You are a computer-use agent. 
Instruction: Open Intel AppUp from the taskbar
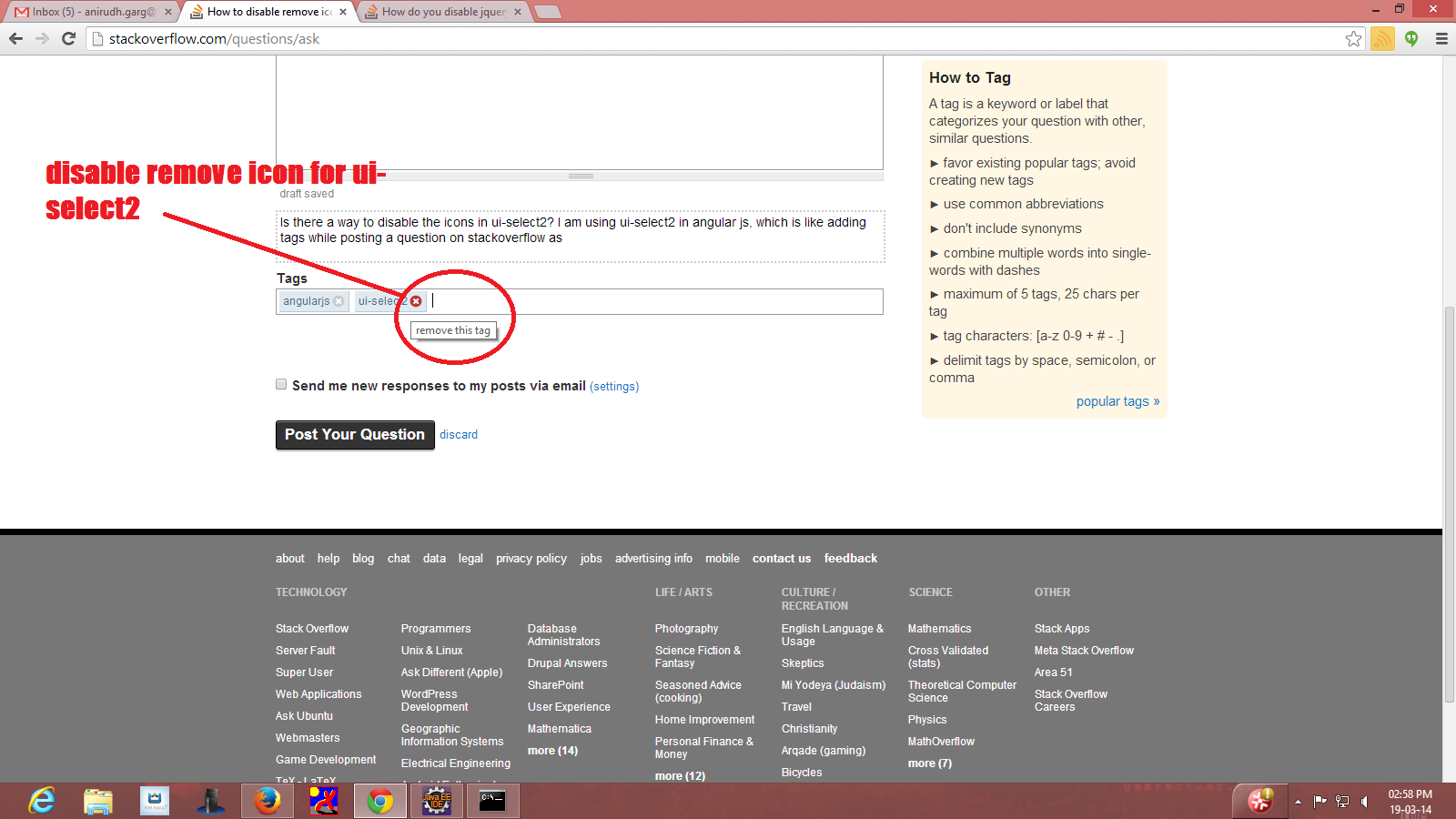[x=155, y=801]
